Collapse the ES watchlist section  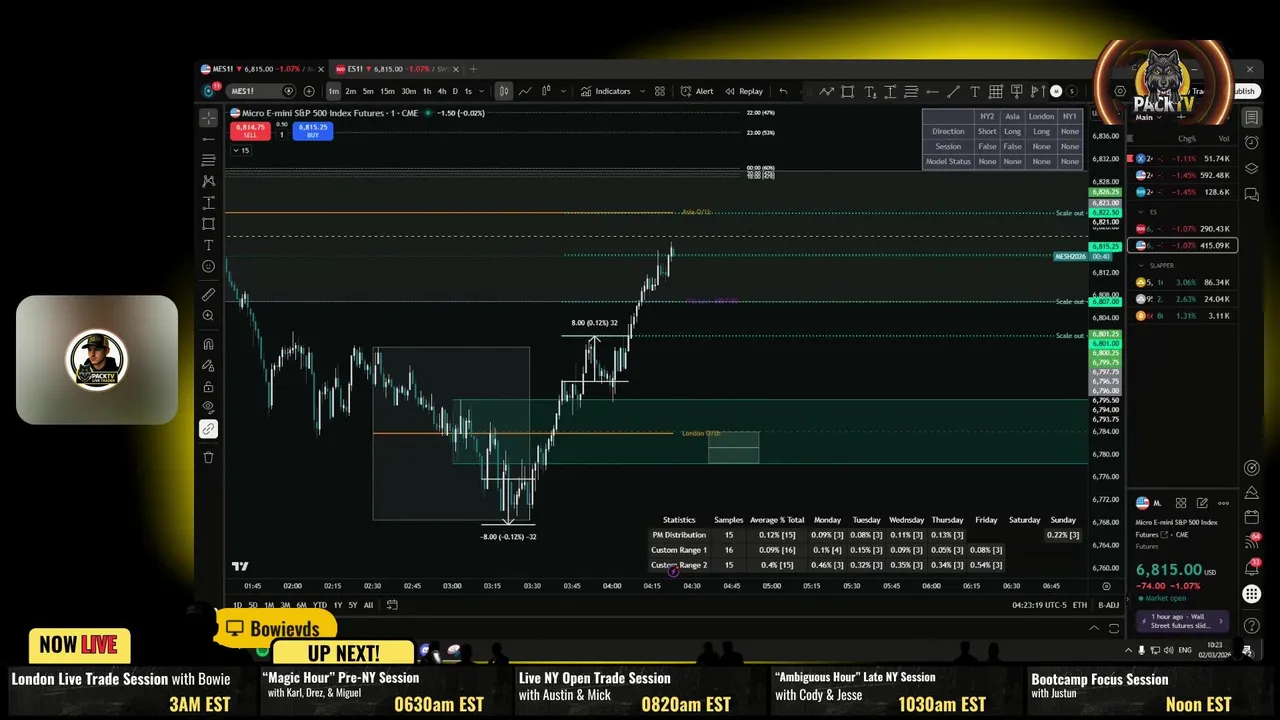(x=1141, y=212)
